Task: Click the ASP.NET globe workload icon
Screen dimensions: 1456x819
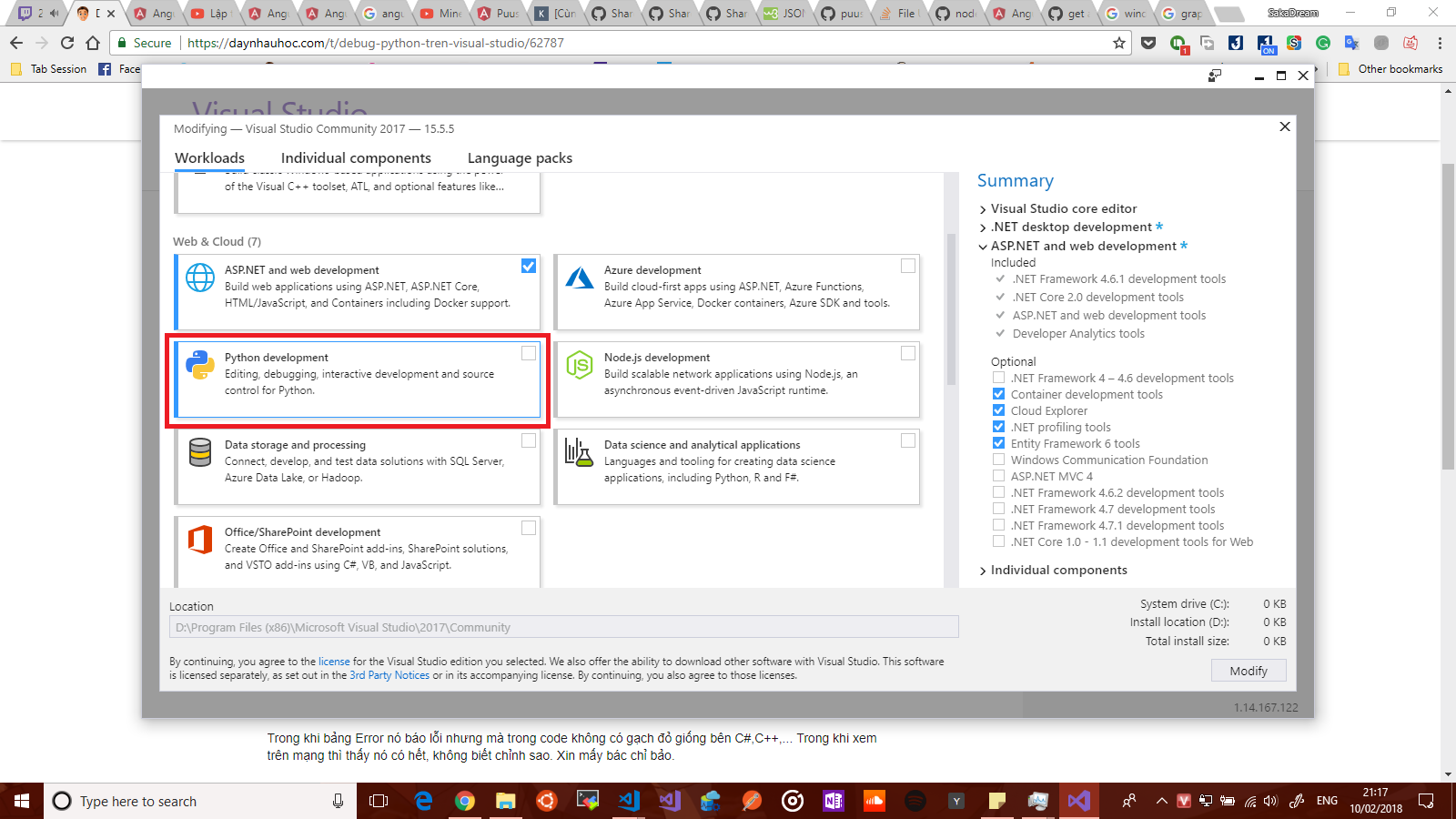Action: (x=200, y=278)
